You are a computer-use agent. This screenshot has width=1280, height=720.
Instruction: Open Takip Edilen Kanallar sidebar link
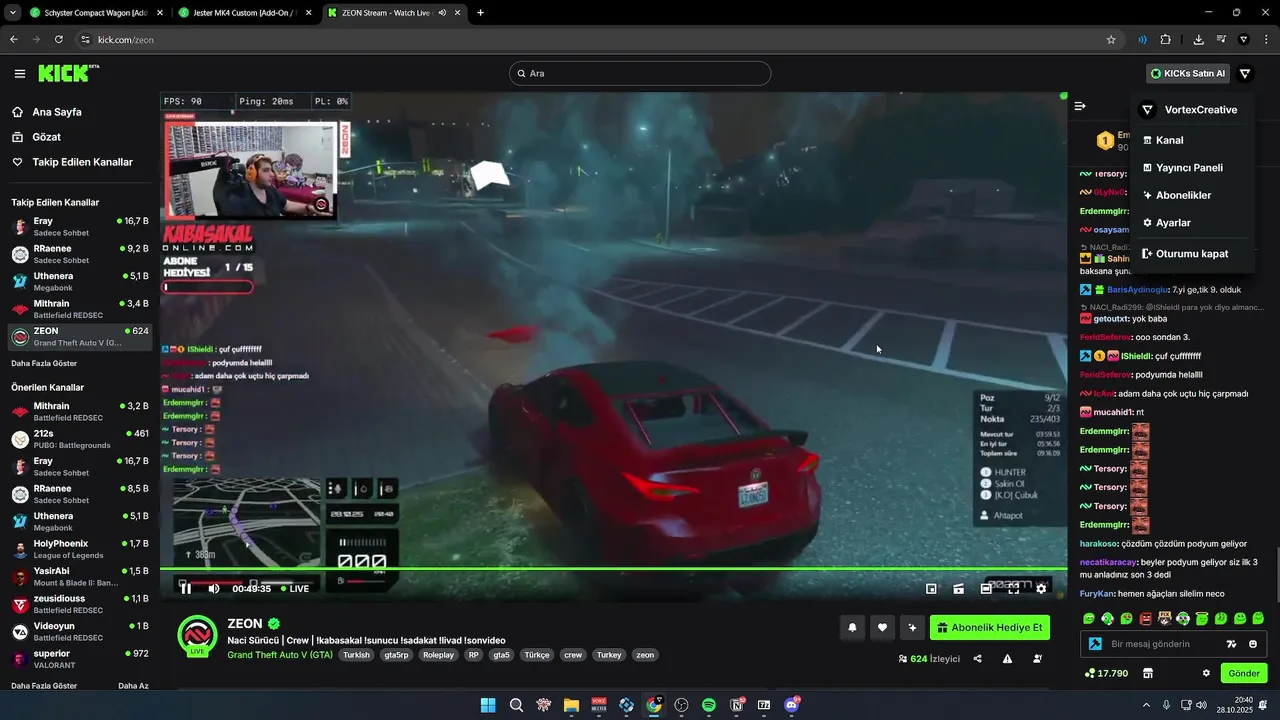(80, 162)
